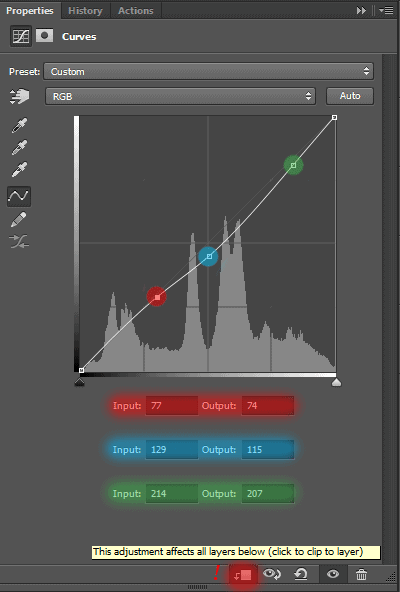Delete this adjustment layer with trash icon
This screenshot has height=592, width=400.
(361, 575)
